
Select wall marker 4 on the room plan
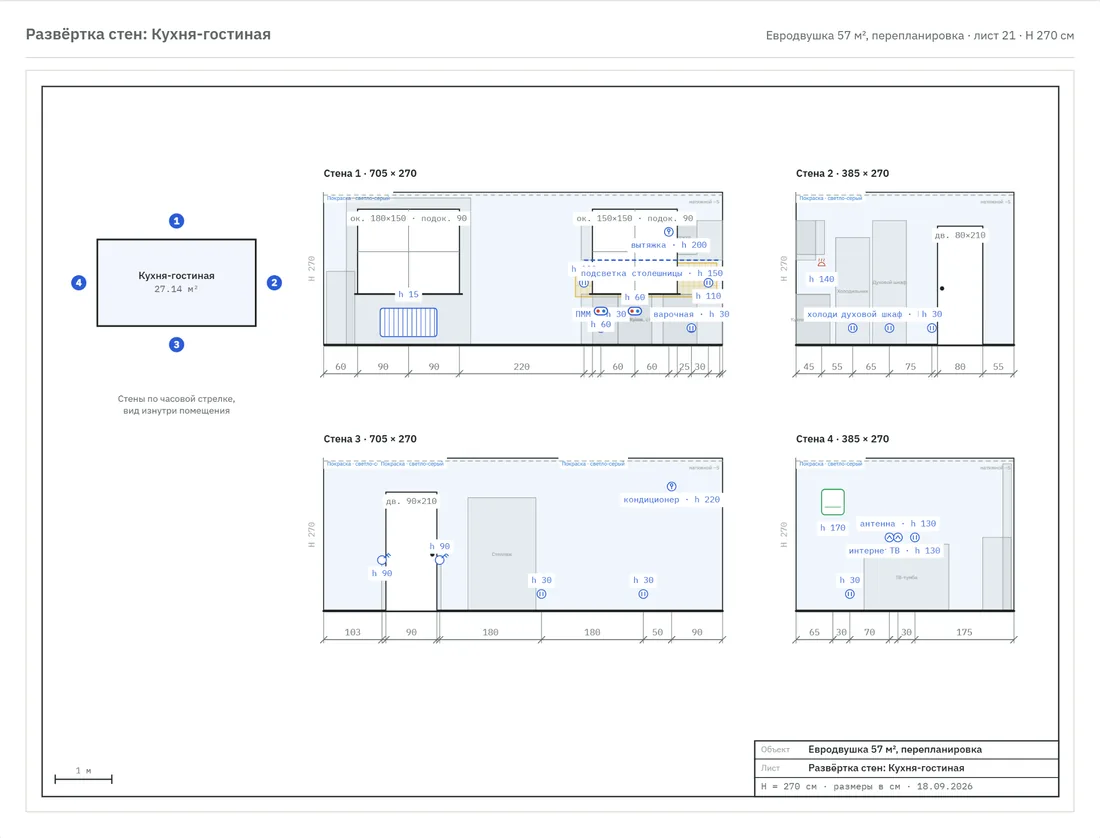(79, 283)
